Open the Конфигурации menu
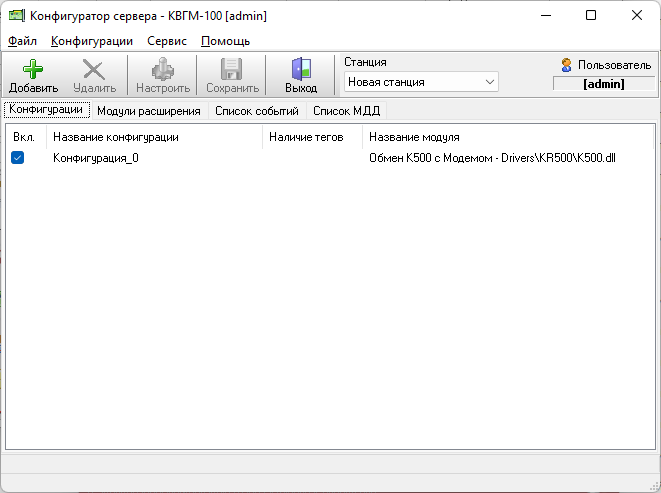Screen dimensions: 661x493 tap(92, 41)
